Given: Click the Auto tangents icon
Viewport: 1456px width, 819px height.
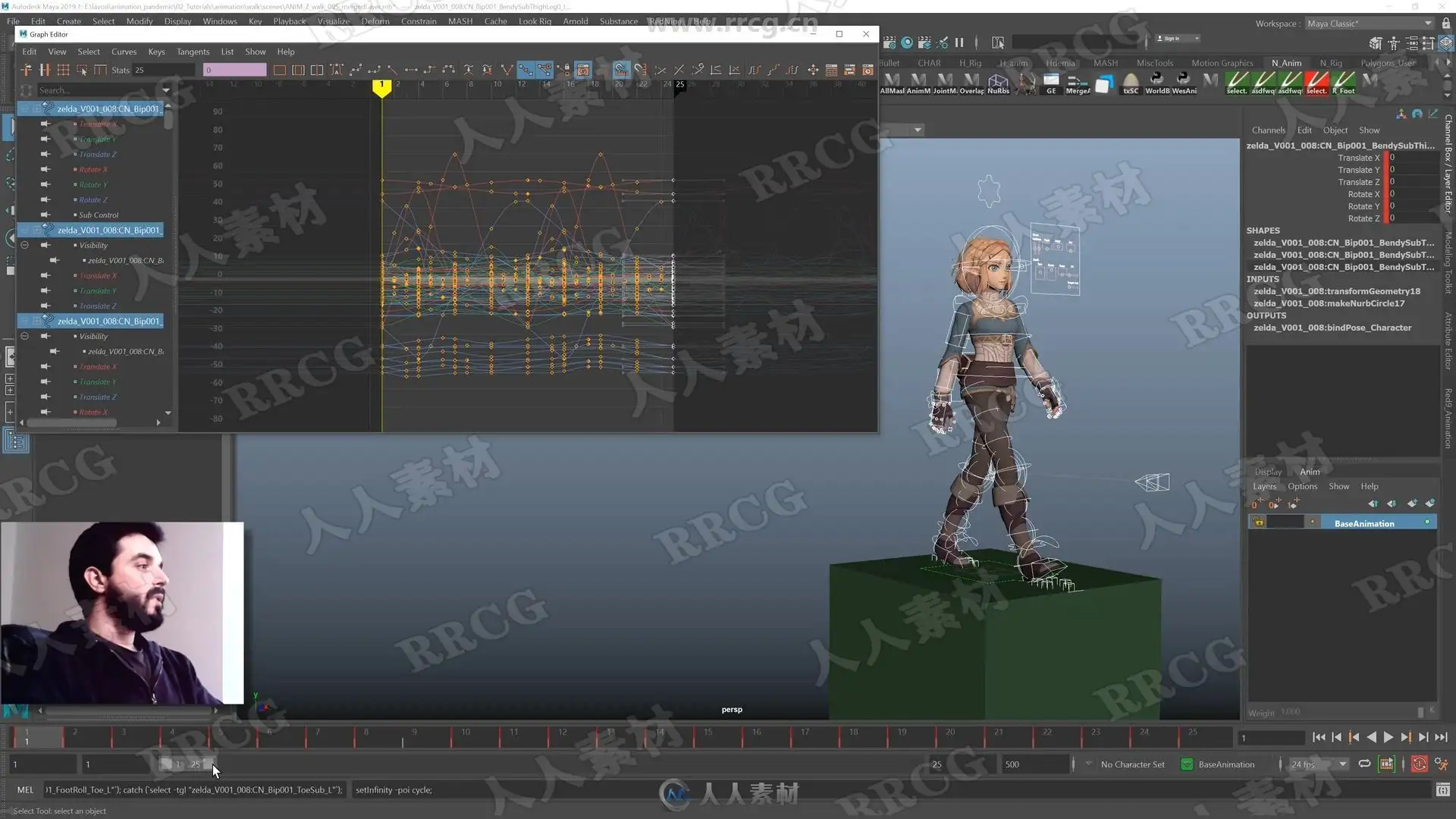Looking at the screenshot, I should tap(336, 70).
